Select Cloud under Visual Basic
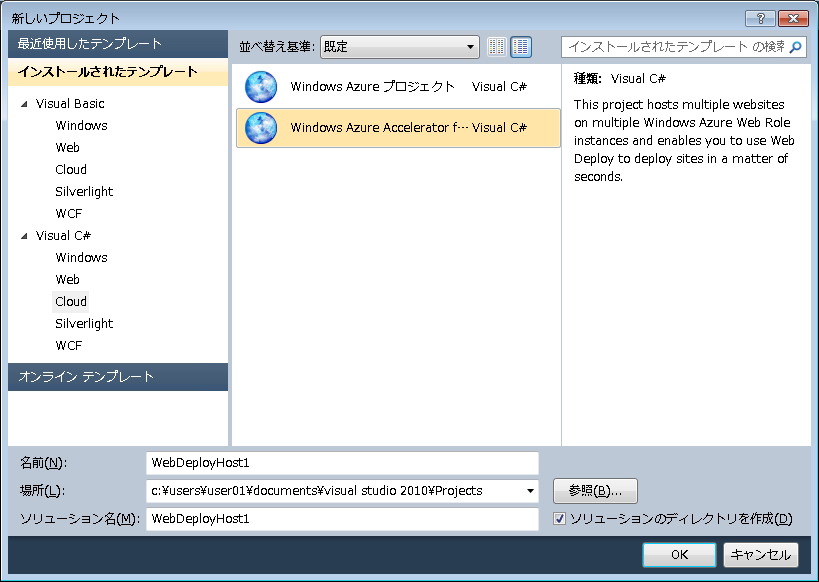 [71, 170]
